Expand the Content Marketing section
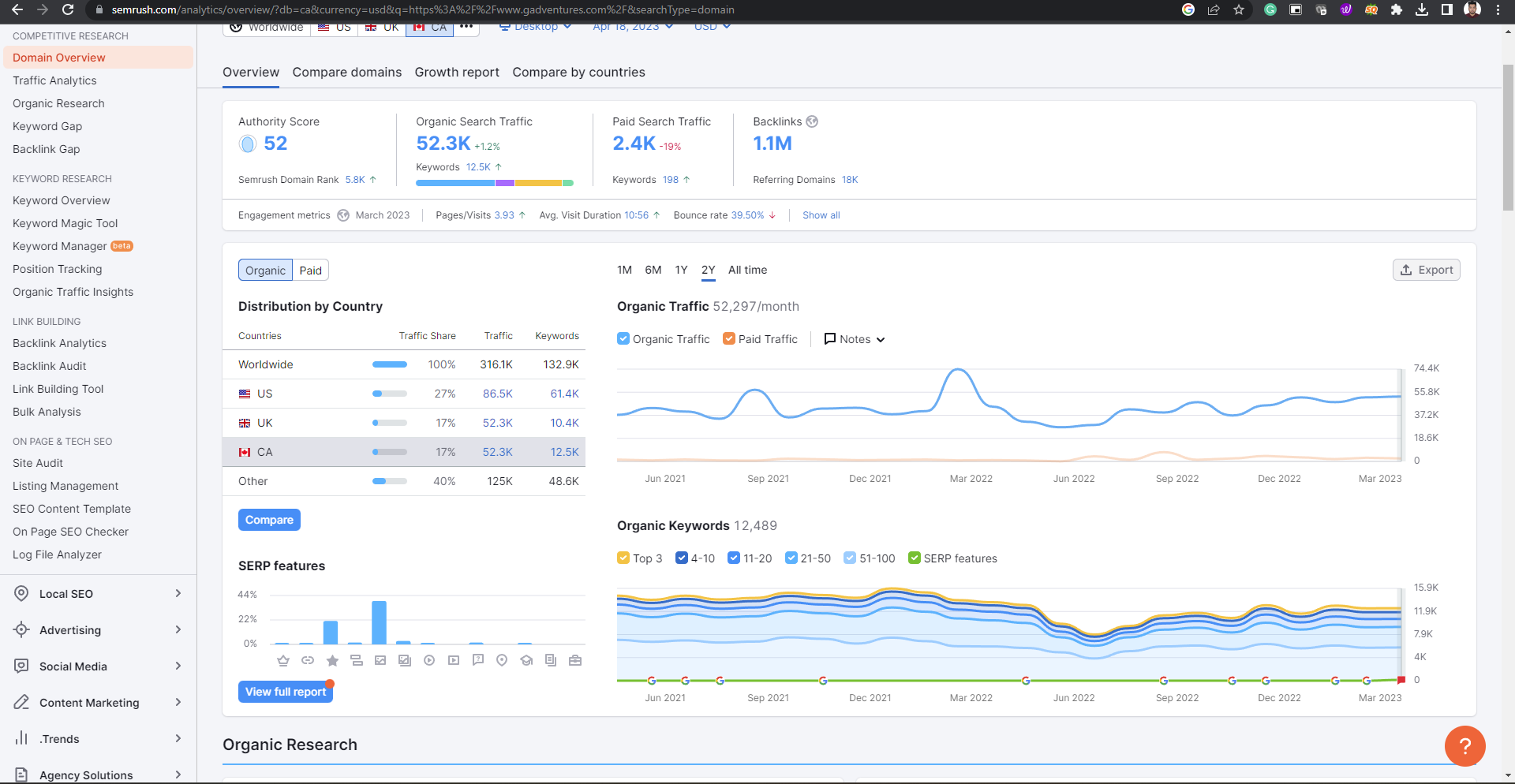This screenshot has width=1515, height=784. click(98, 703)
